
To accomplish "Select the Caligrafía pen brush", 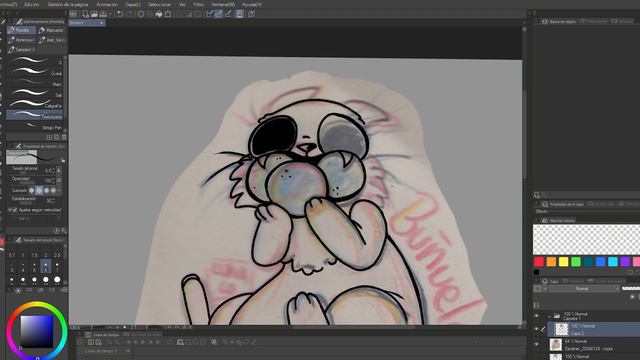I will [x=35, y=104].
